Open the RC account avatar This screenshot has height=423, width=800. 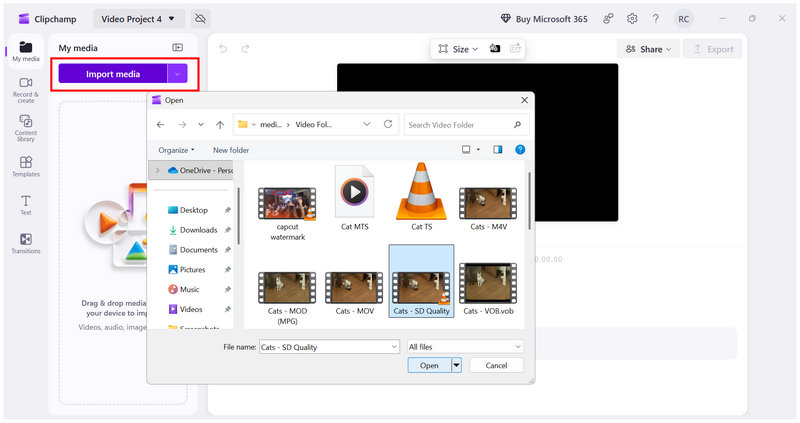683,19
